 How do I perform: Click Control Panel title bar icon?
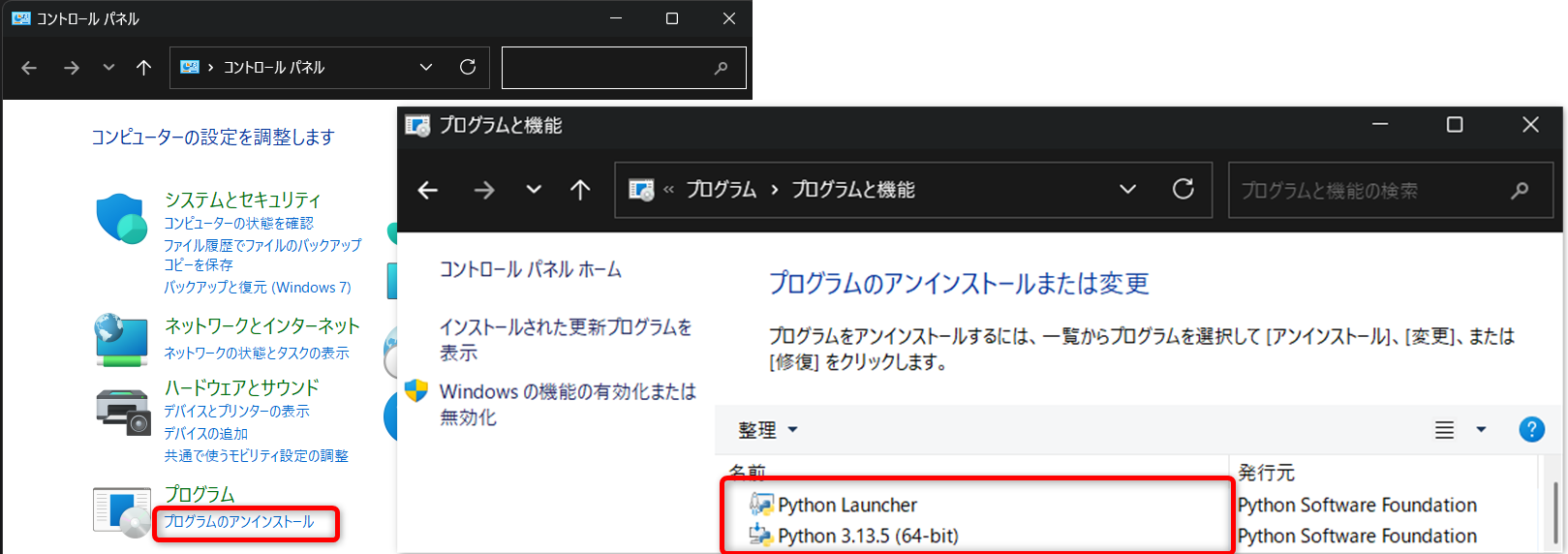point(21,18)
